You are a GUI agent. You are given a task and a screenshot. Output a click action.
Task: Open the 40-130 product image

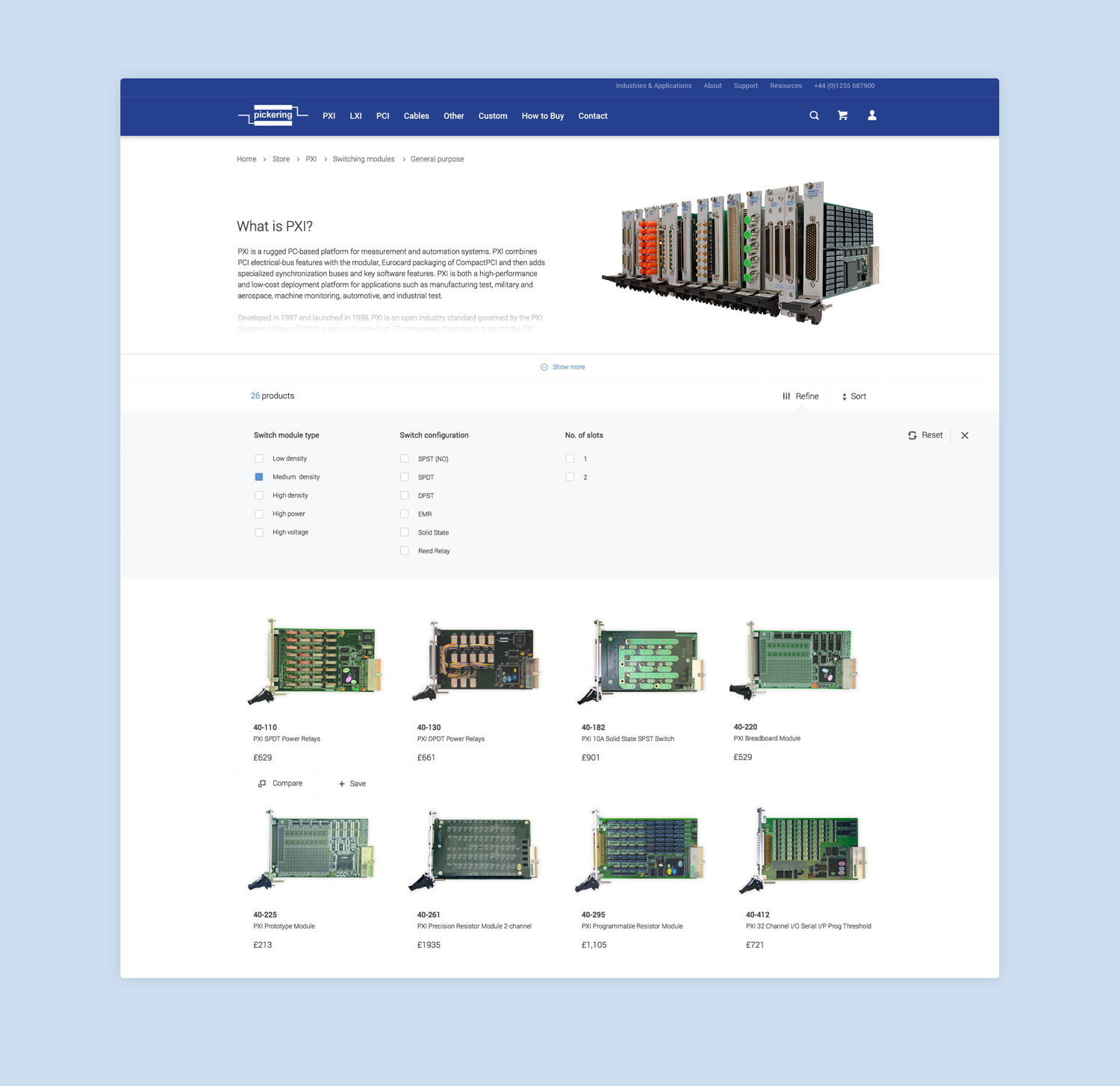(476, 661)
